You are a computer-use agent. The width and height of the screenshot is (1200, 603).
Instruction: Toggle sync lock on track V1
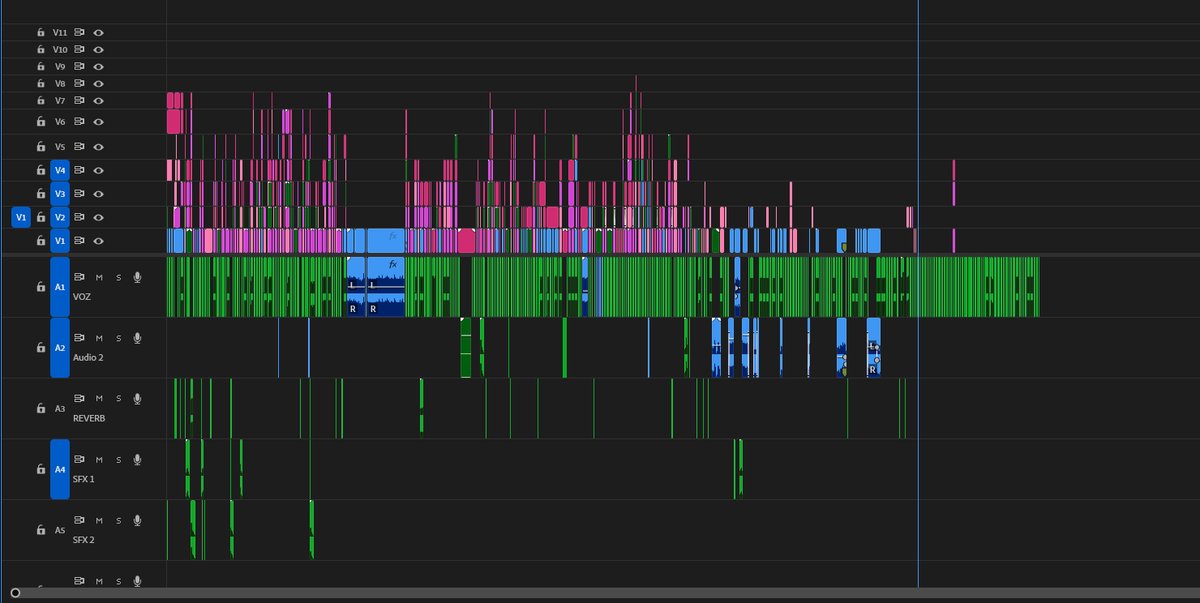coord(79,241)
